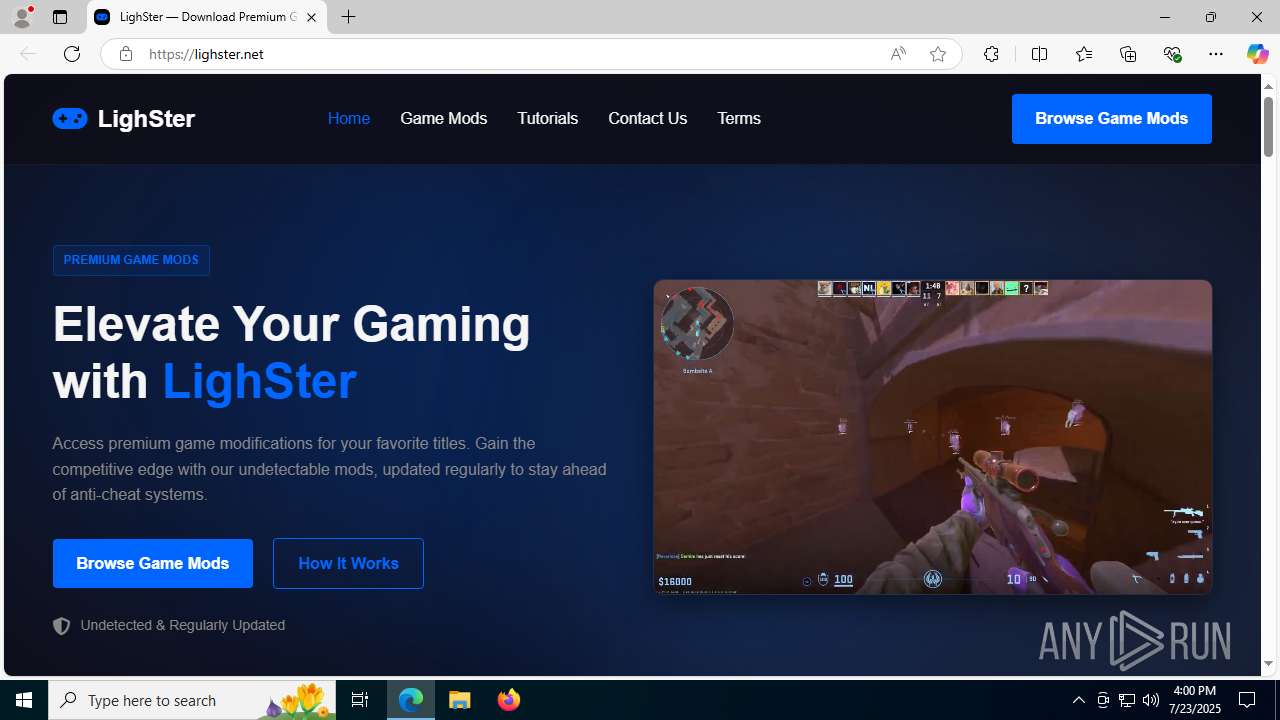Click the How It Works button
The height and width of the screenshot is (720, 1280).
coord(348,563)
